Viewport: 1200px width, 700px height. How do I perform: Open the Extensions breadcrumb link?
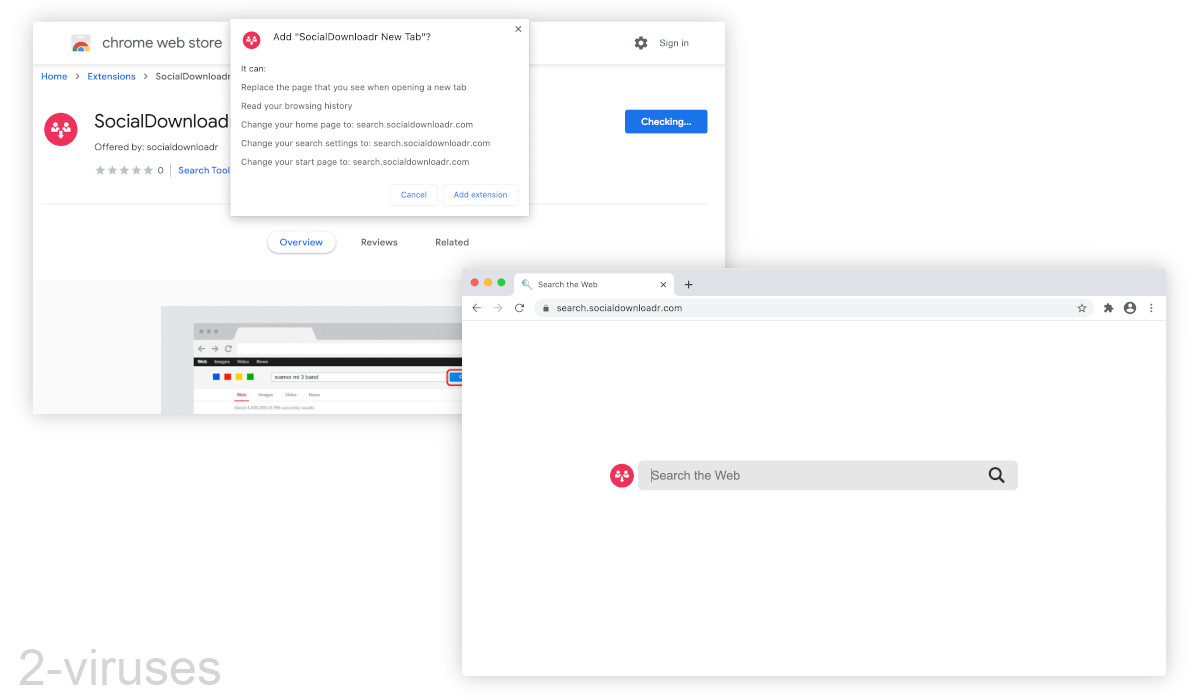click(111, 76)
